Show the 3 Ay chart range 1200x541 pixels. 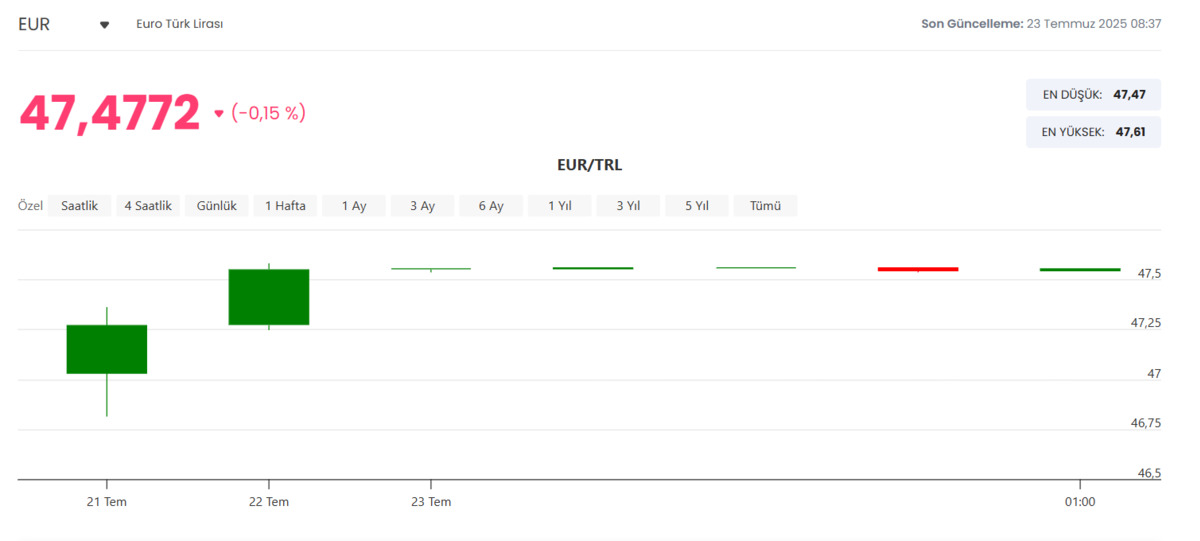point(422,206)
